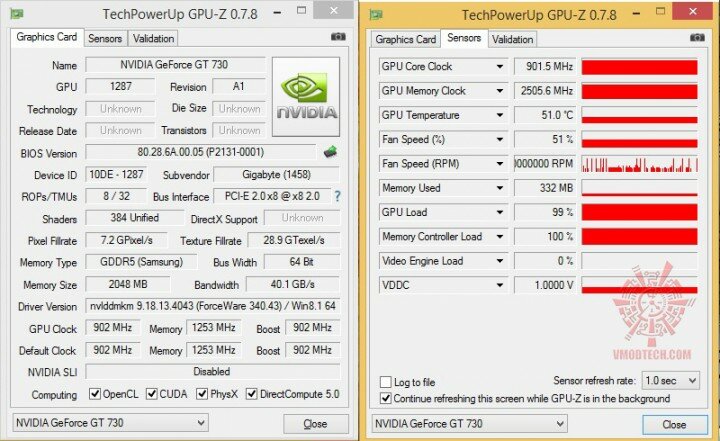Click the Memory Type value GDDR5 (Samsung)
The image size is (720, 441).
pyautogui.click(x=141, y=262)
